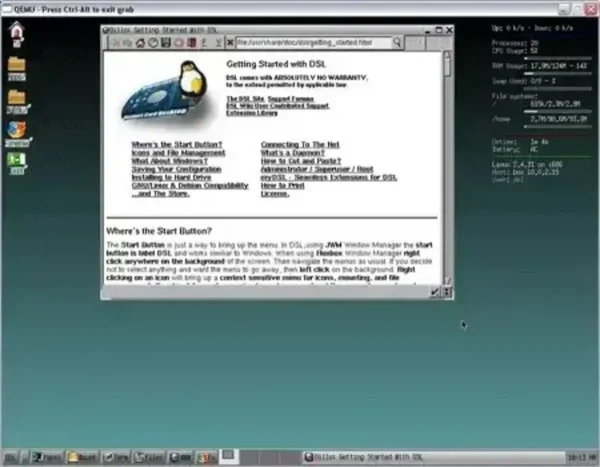Image resolution: width=600 pixels, height=467 pixels.
Task: Click the checkmark icon in Dillo status bar
Action: pos(435,292)
